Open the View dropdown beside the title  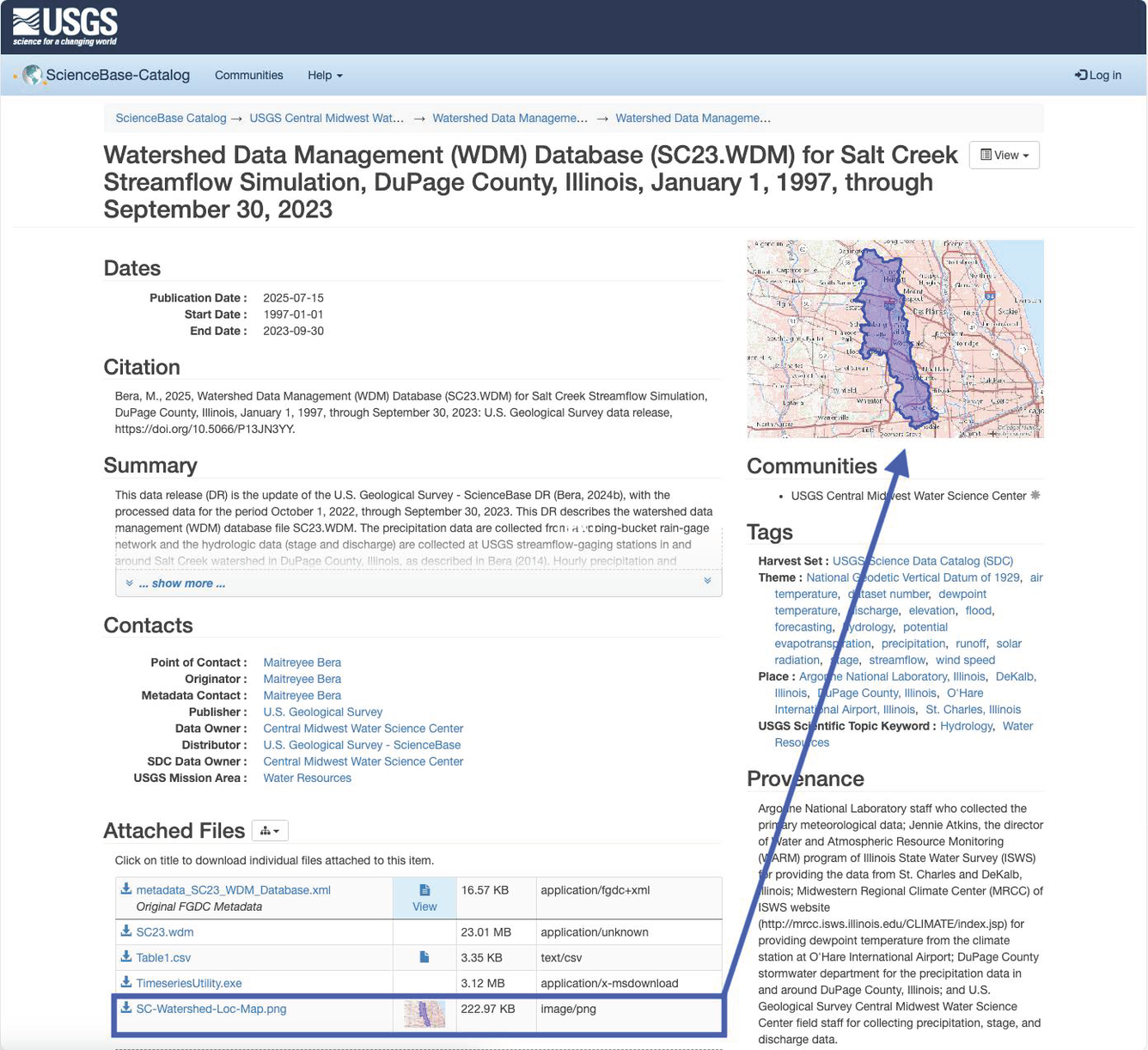(1004, 156)
